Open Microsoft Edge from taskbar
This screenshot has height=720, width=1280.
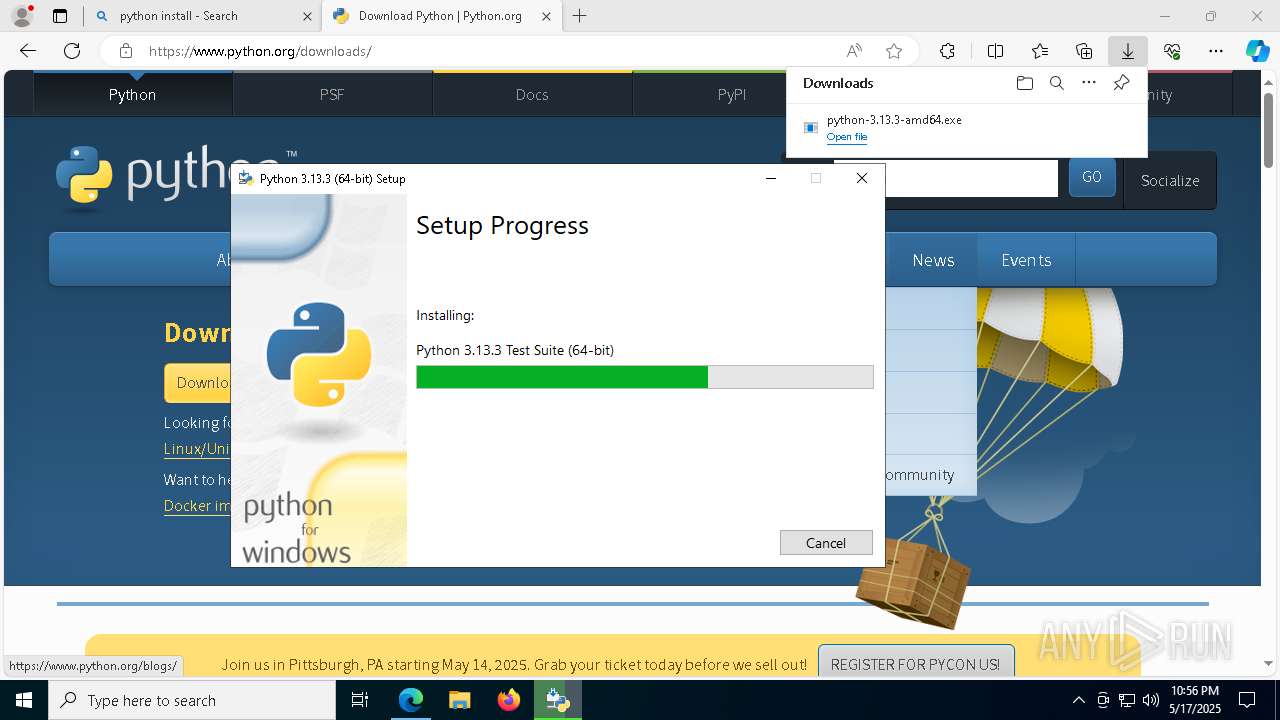tap(411, 700)
